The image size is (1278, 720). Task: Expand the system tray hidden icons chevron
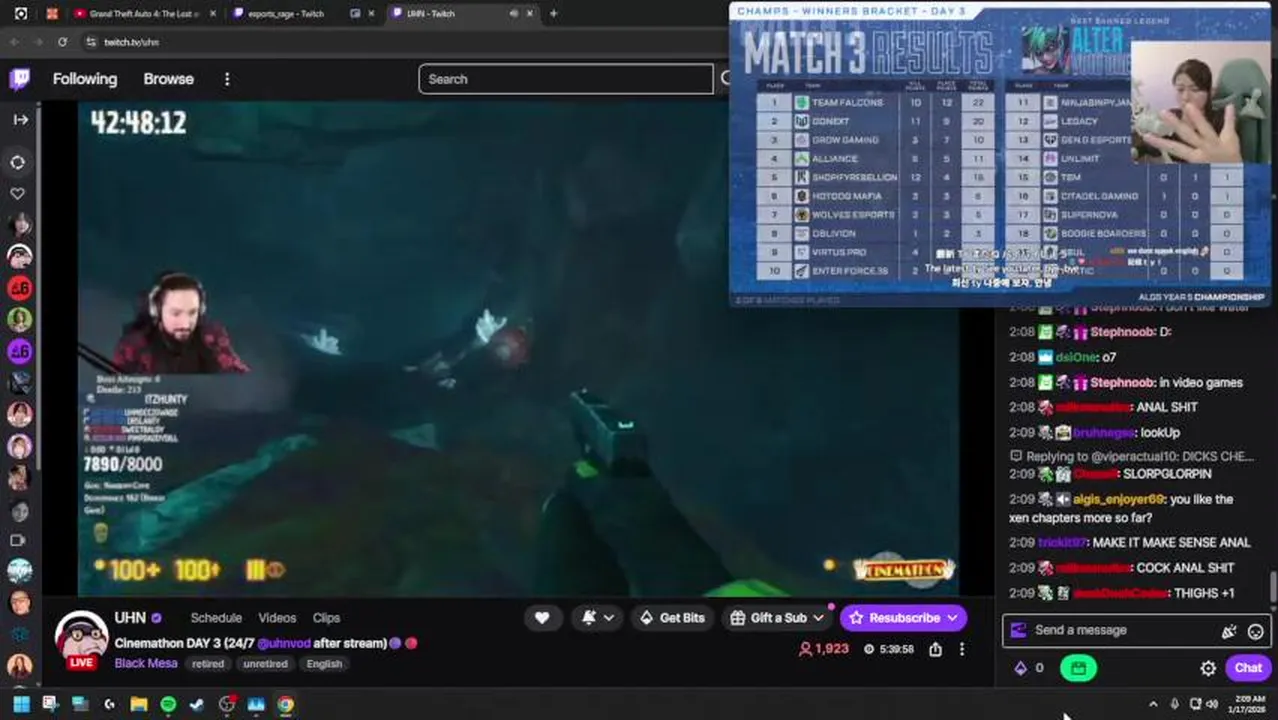click(x=1153, y=705)
